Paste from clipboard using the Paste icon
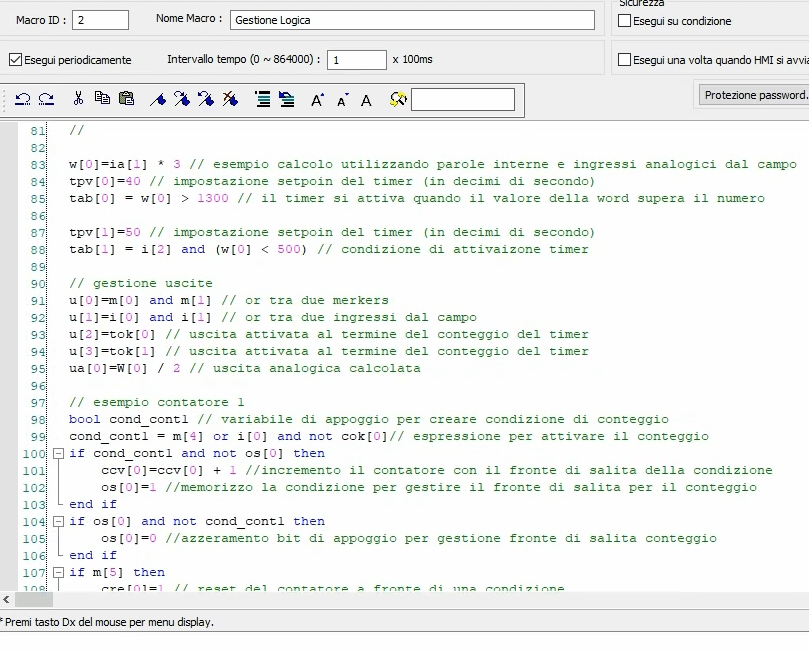Screen dimensions: 809x650 (x=126, y=98)
